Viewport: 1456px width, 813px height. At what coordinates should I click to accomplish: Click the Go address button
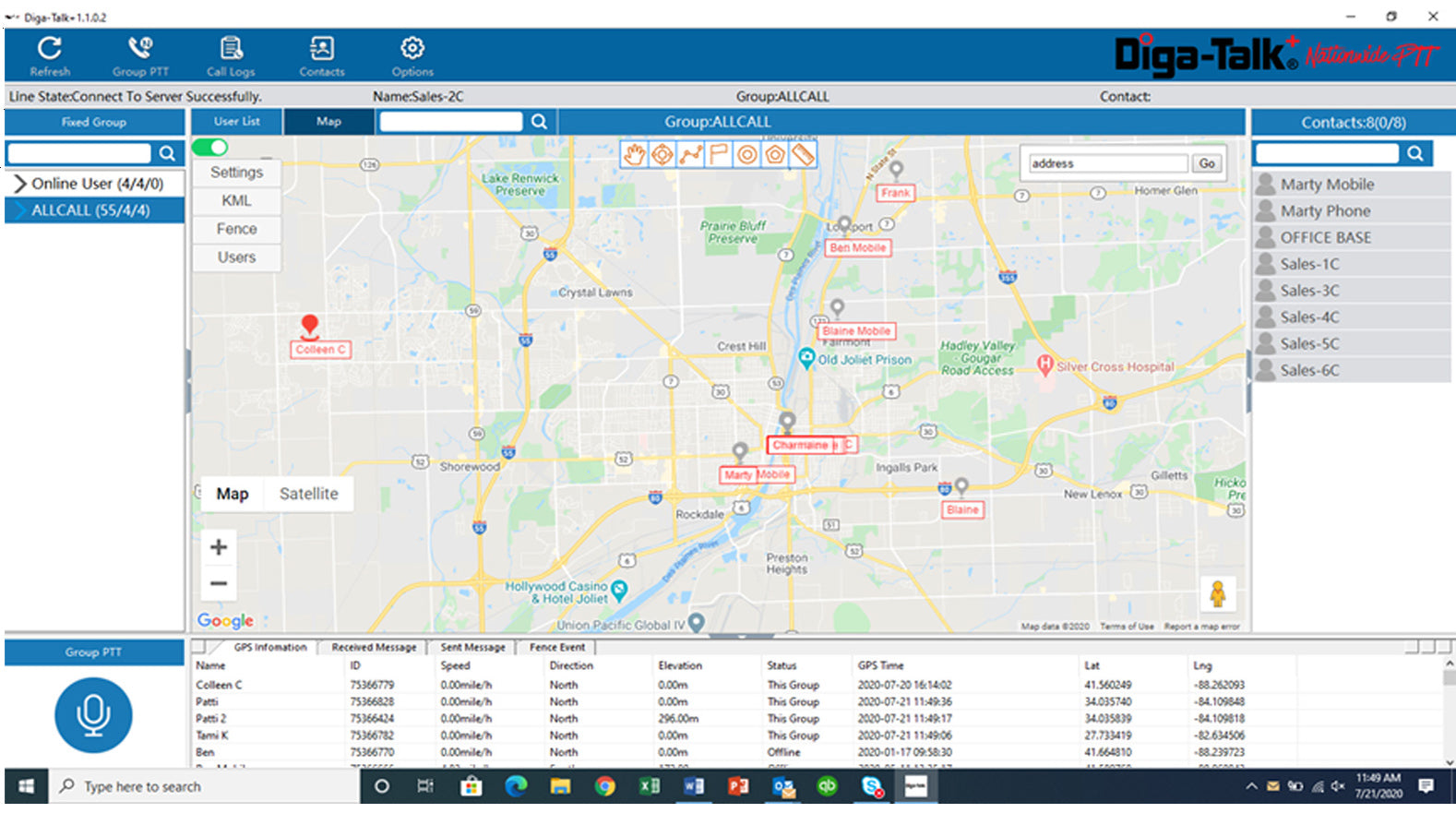click(x=1207, y=163)
